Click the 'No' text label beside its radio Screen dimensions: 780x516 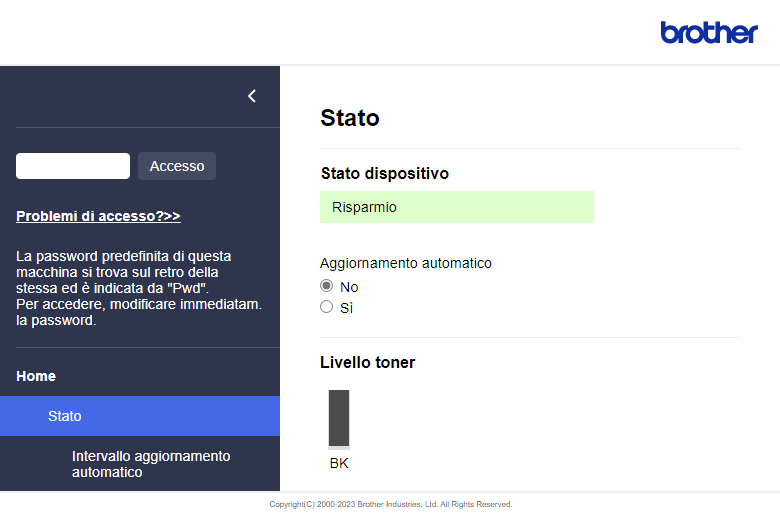[349, 287]
